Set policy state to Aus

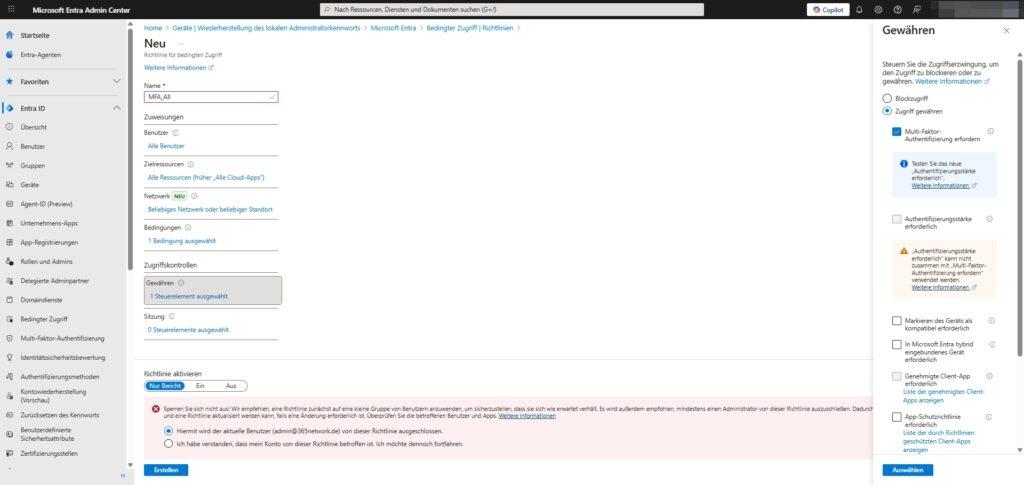tap(231, 386)
